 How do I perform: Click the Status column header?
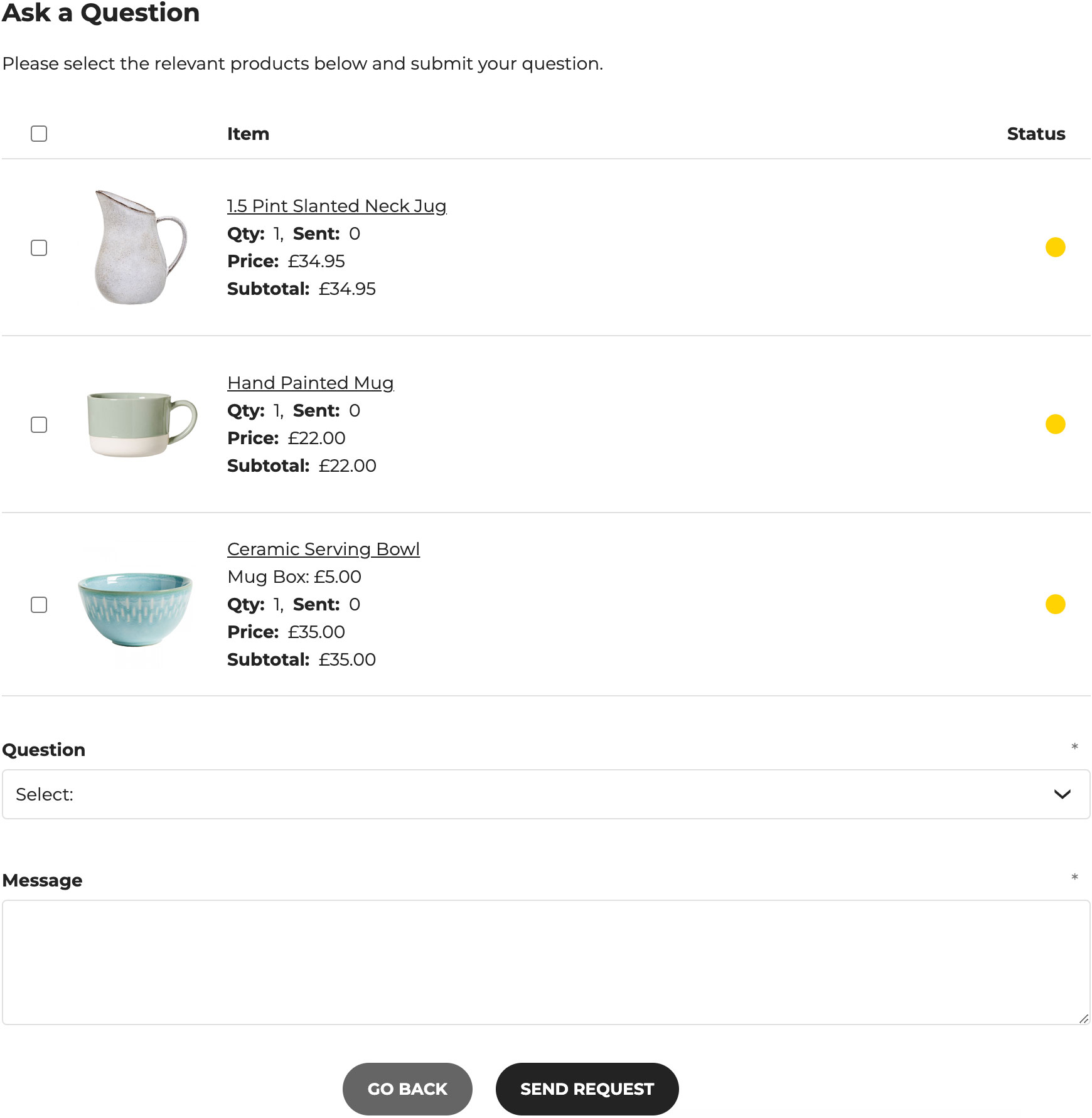tap(1036, 133)
